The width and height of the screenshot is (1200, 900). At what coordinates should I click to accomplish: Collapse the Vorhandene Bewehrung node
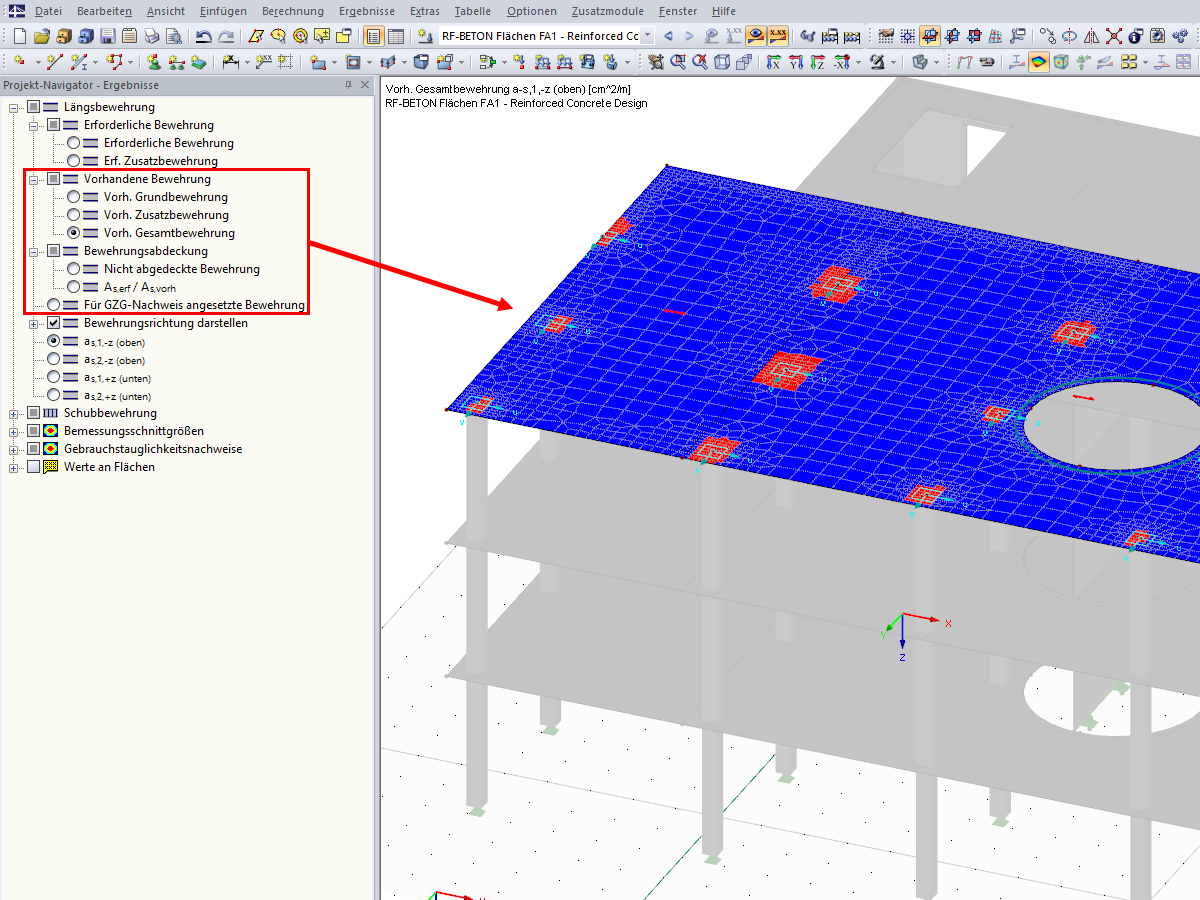point(33,179)
